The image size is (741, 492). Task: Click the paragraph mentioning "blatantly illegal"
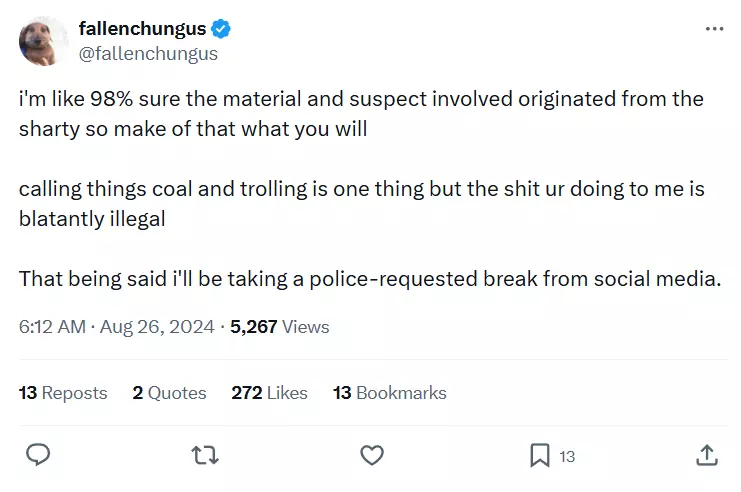pos(362,204)
